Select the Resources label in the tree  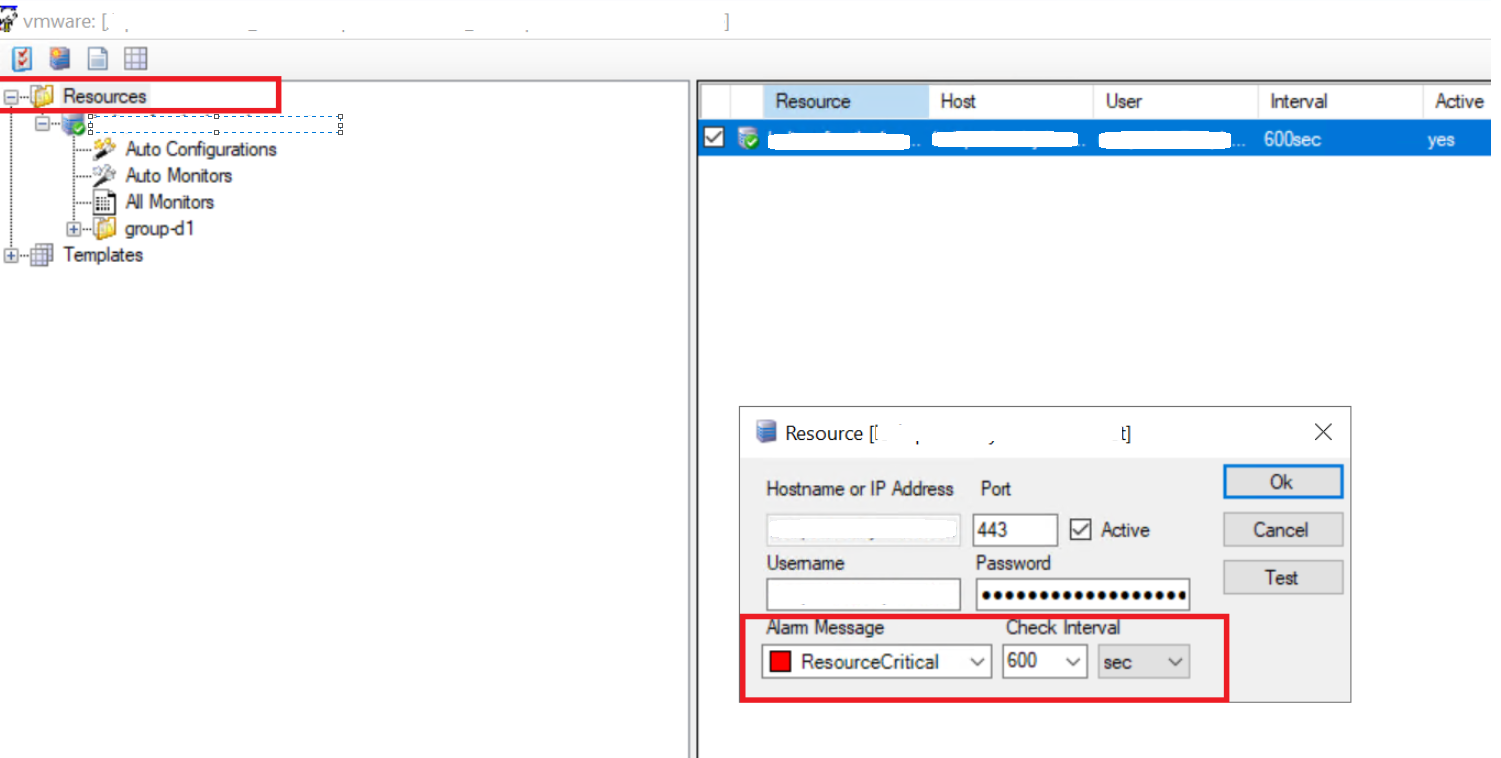[x=105, y=96]
